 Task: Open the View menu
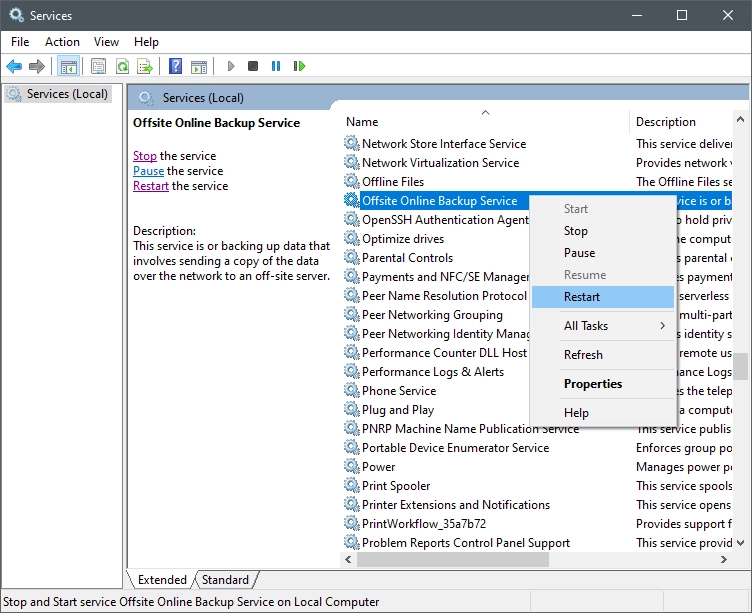click(106, 42)
